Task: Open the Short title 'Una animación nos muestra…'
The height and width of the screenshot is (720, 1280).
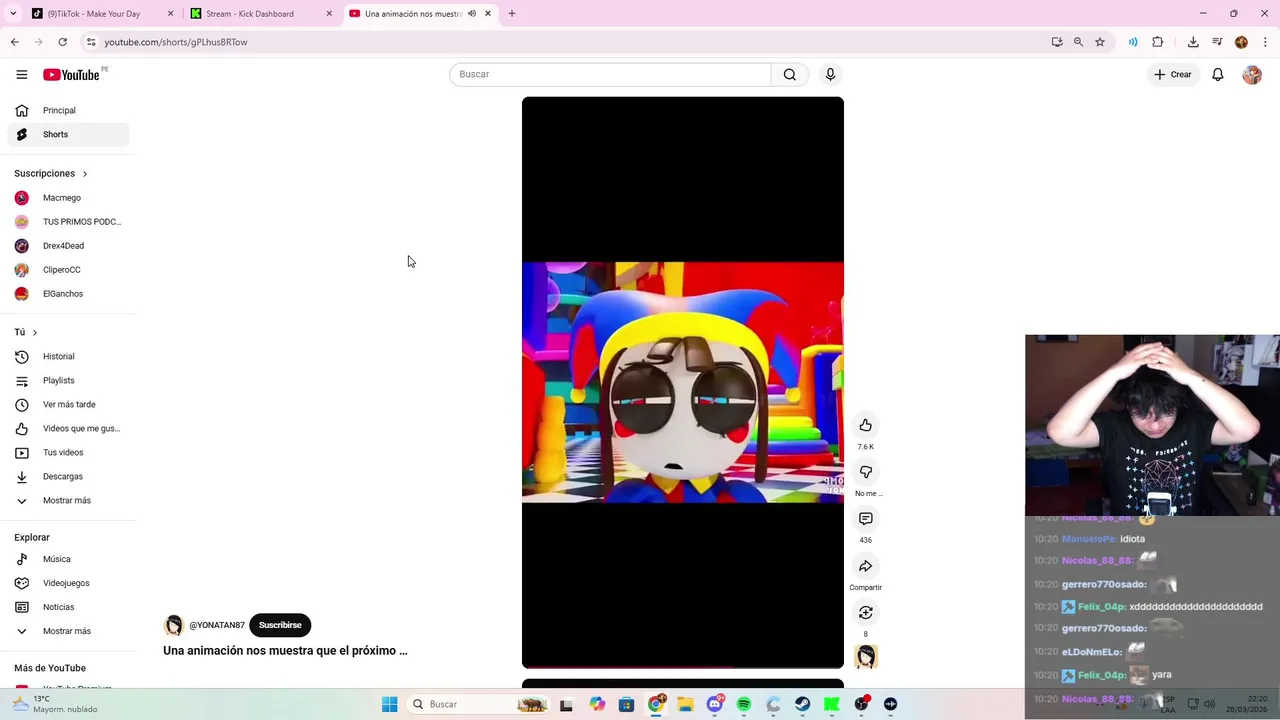Action: pyautogui.click(x=285, y=650)
